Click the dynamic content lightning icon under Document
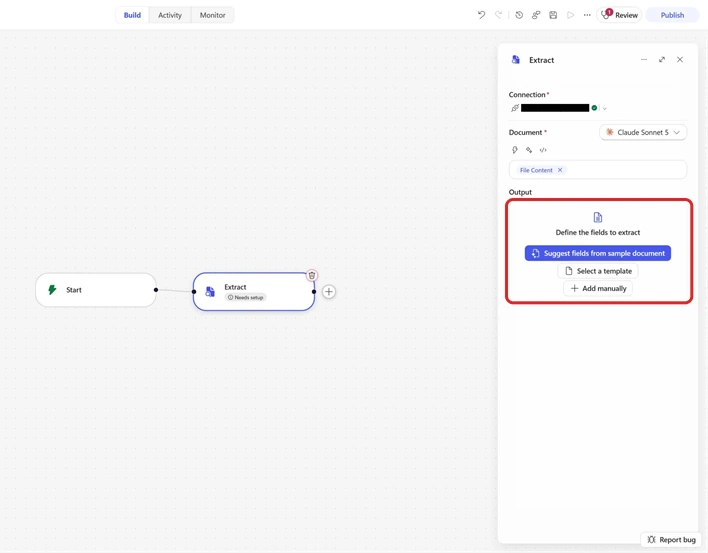This screenshot has width=708, height=553. pos(515,150)
